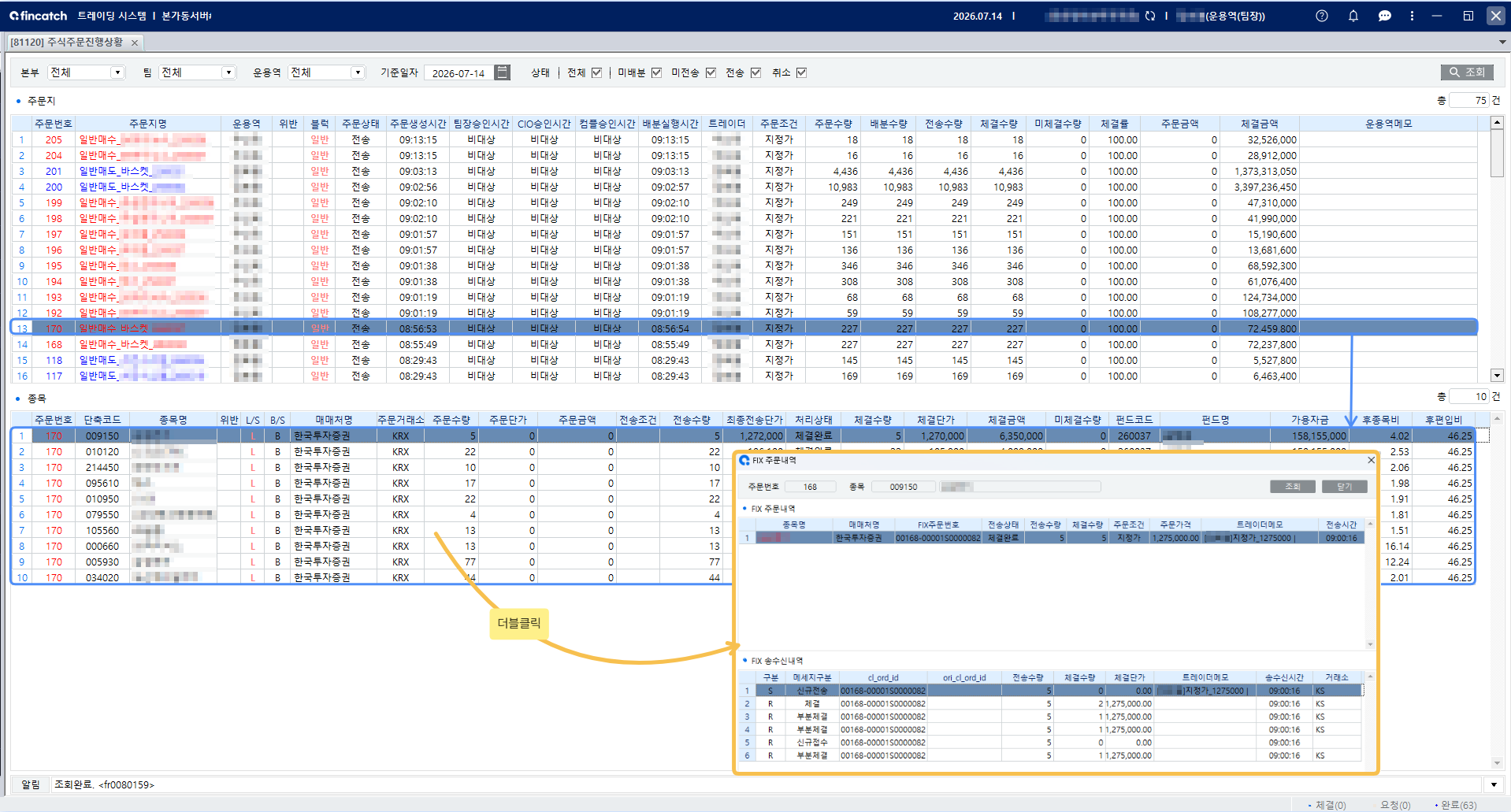Image resolution: width=1511 pixels, height=812 pixels.
Task: Click the 완료(63) status indicator
Action: pos(1456,805)
